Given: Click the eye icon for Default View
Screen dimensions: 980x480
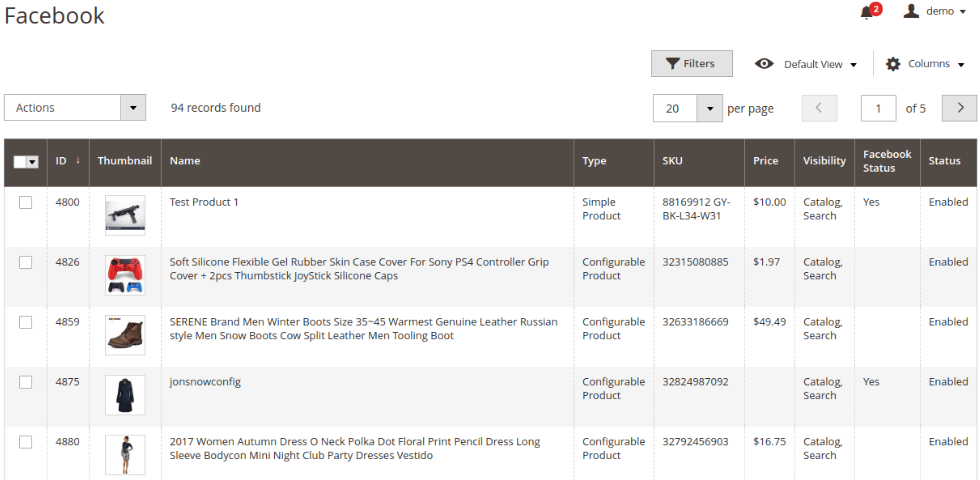Looking at the screenshot, I should coord(764,64).
